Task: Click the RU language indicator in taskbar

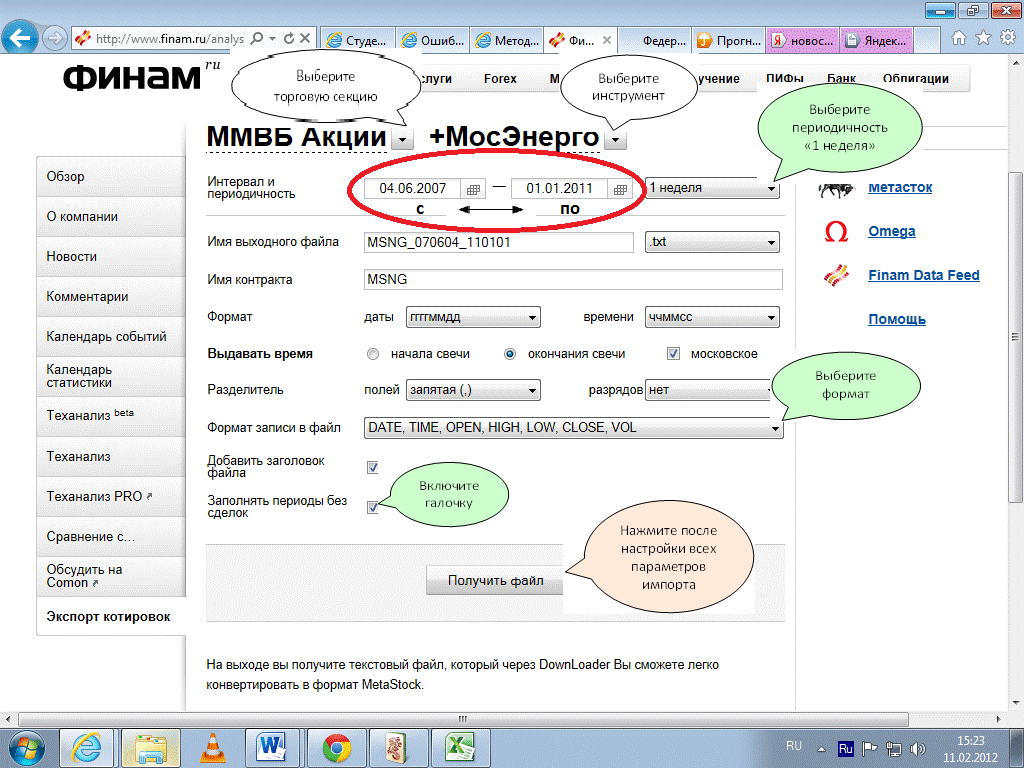Action: (x=793, y=746)
